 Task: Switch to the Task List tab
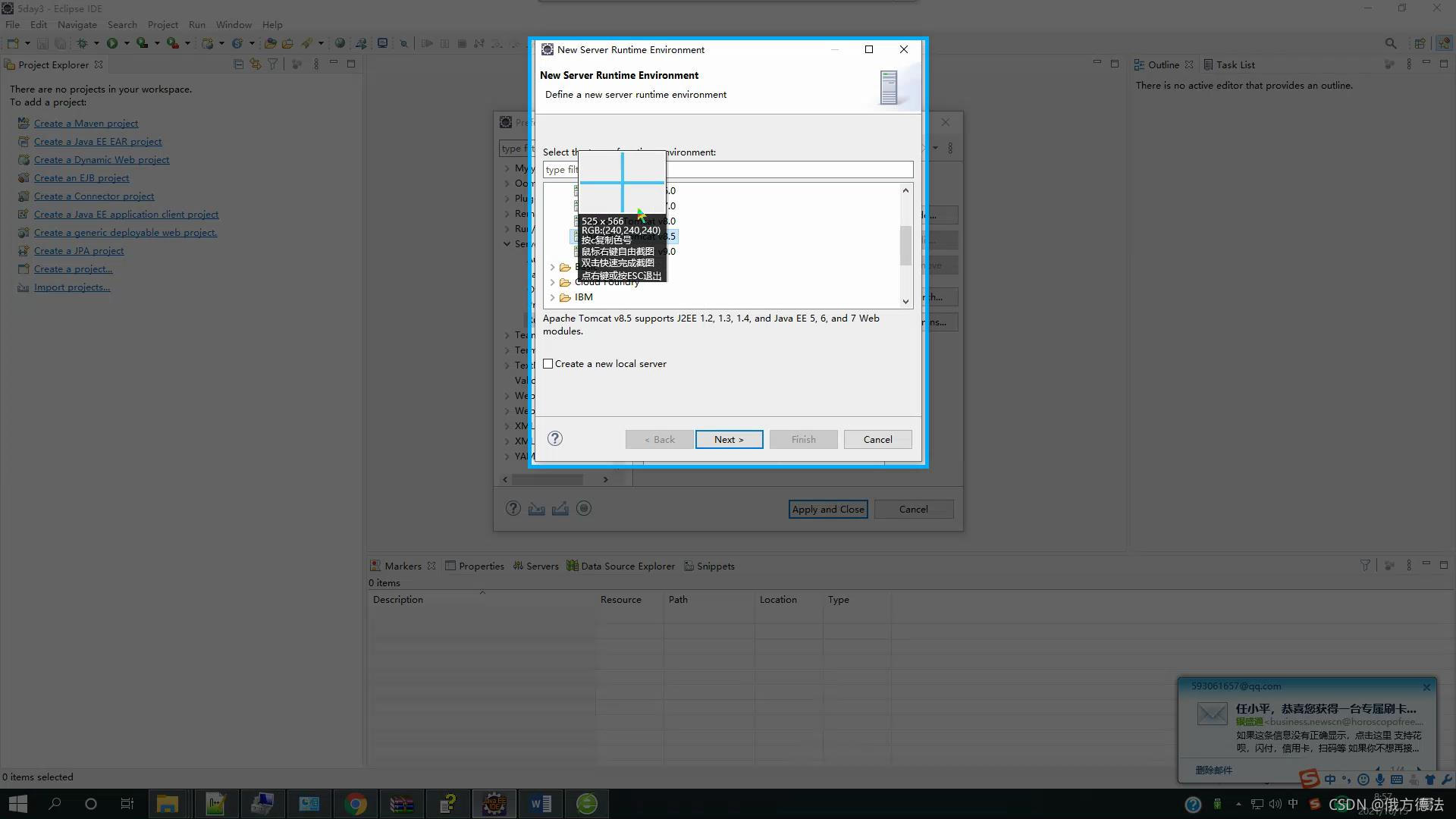[1229, 64]
